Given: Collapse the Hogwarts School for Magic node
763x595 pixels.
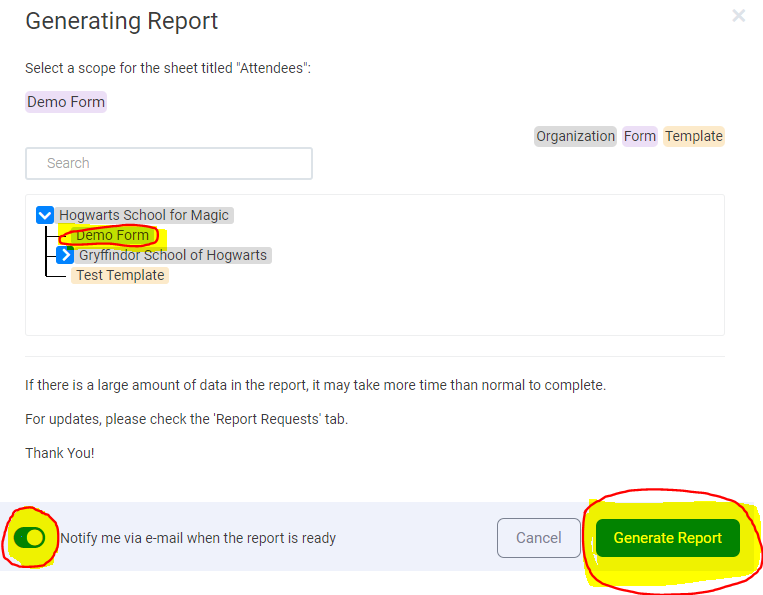Looking at the screenshot, I should (x=44, y=215).
